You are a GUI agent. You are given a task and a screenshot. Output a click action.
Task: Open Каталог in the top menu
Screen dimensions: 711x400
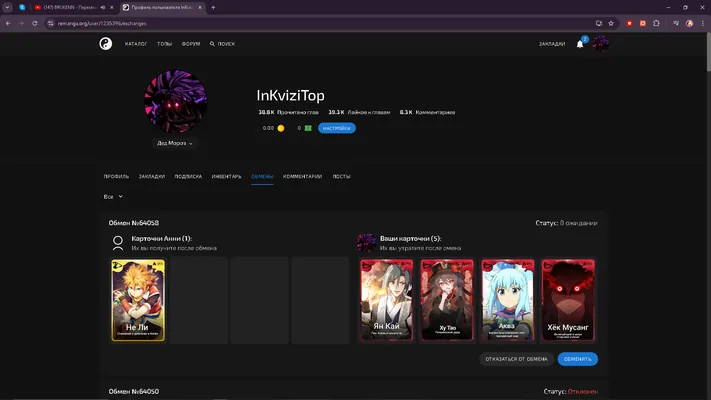tap(136, 44)
